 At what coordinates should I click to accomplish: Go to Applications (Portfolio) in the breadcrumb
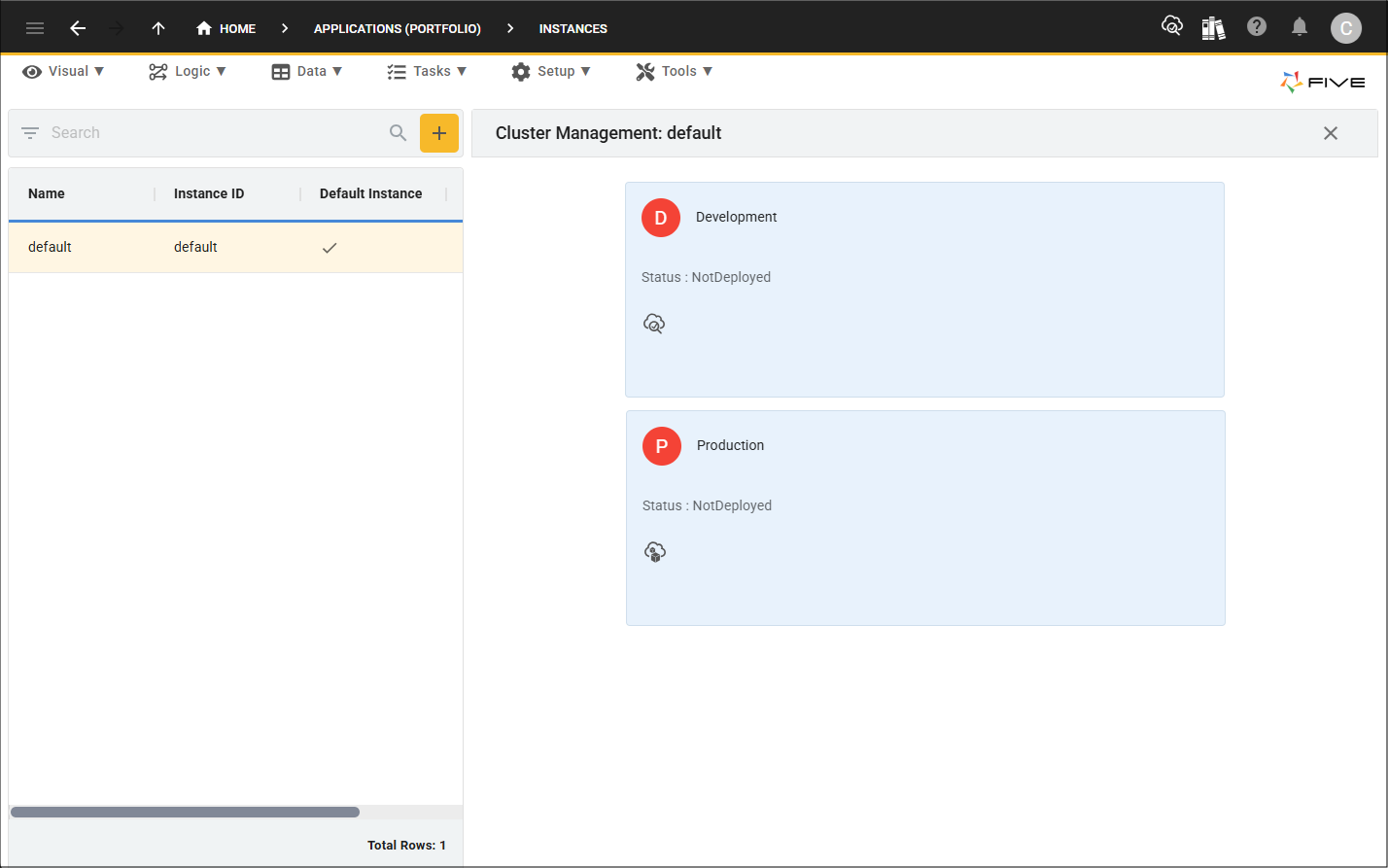click(397, 28)
